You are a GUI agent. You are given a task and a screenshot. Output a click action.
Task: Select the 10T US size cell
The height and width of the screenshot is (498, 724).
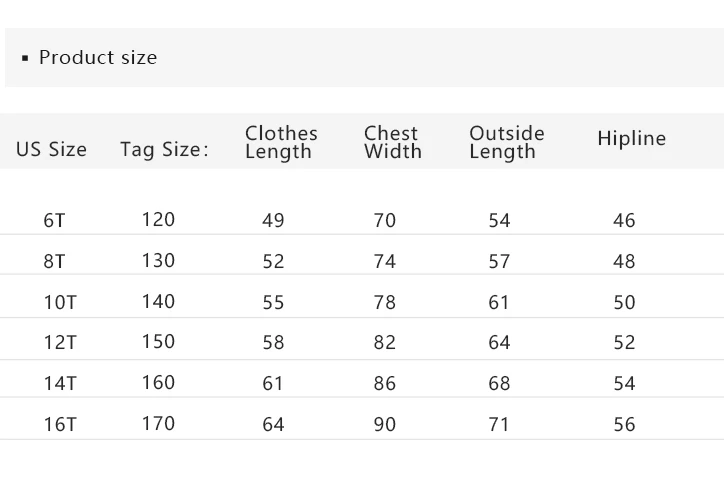(x=59, y=302)
